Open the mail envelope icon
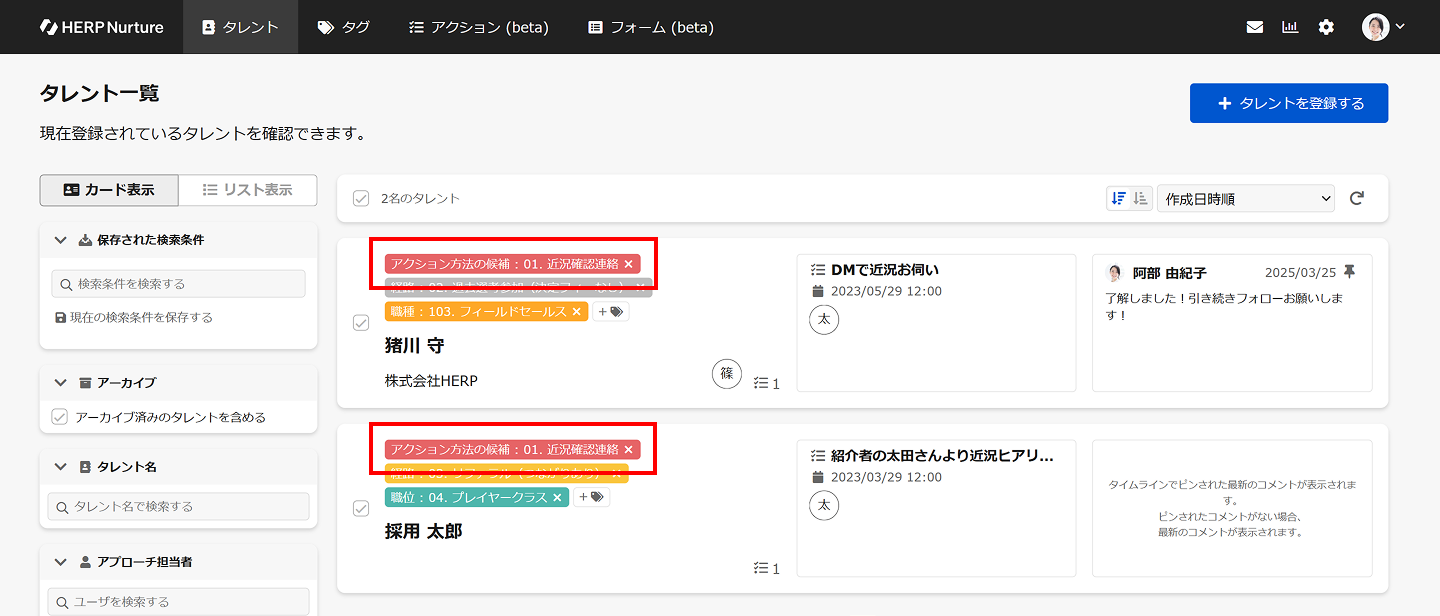The image size is (1440, 616). (1255, 27)
